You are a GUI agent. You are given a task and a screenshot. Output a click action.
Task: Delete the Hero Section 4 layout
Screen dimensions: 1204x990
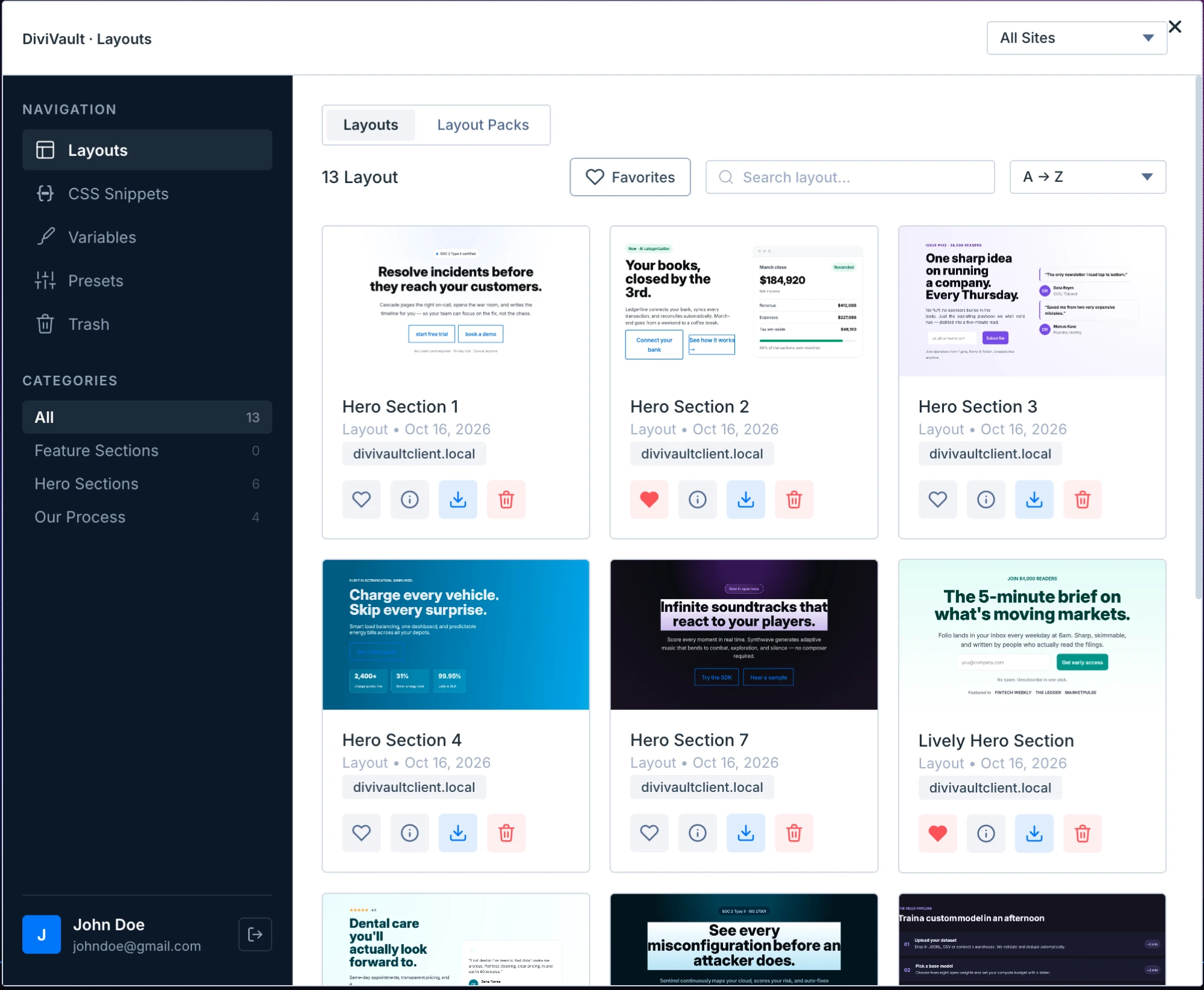coord(506,833)
